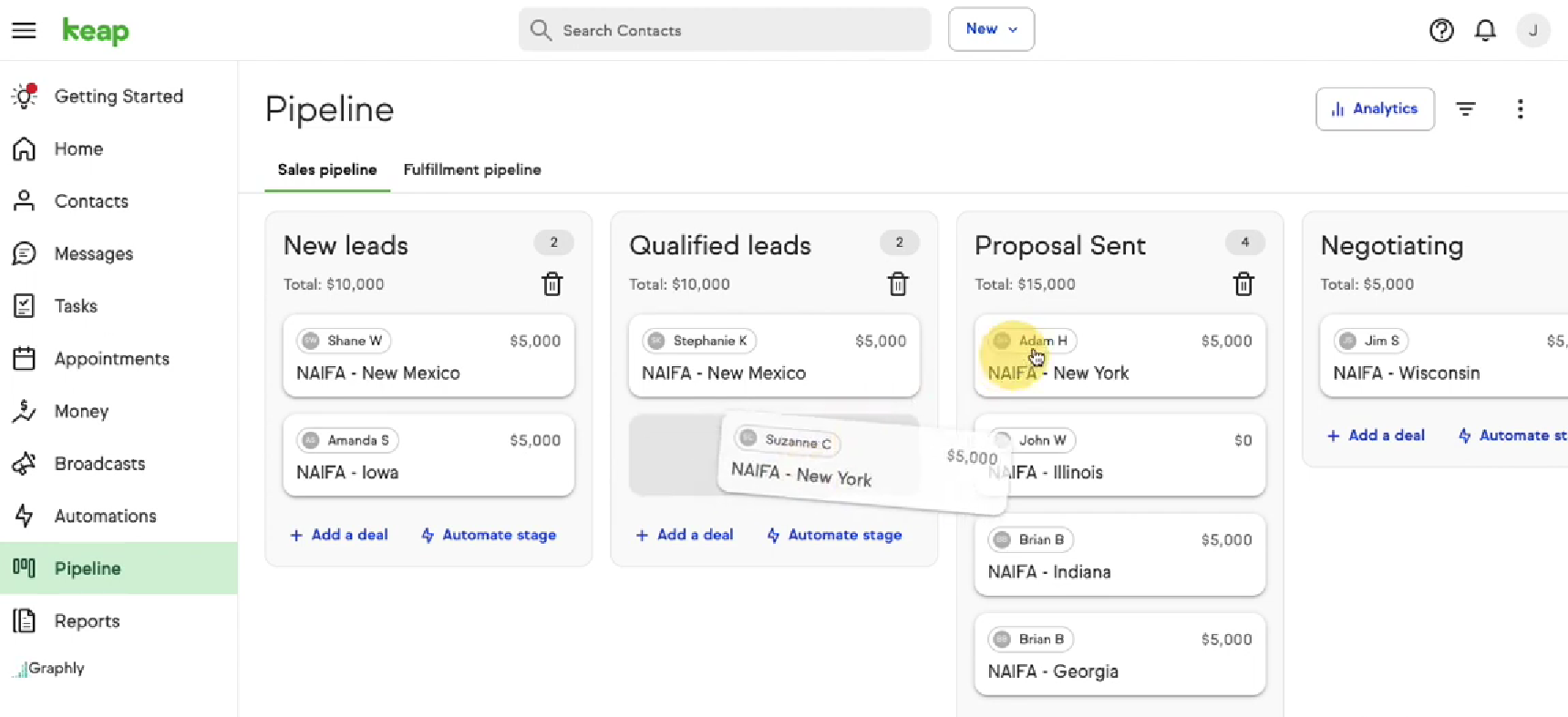Image resolution: width=1568 pixels, height=717 pixels.
Task: Click the Reports document icon
Action: click(x=25, y=621)
